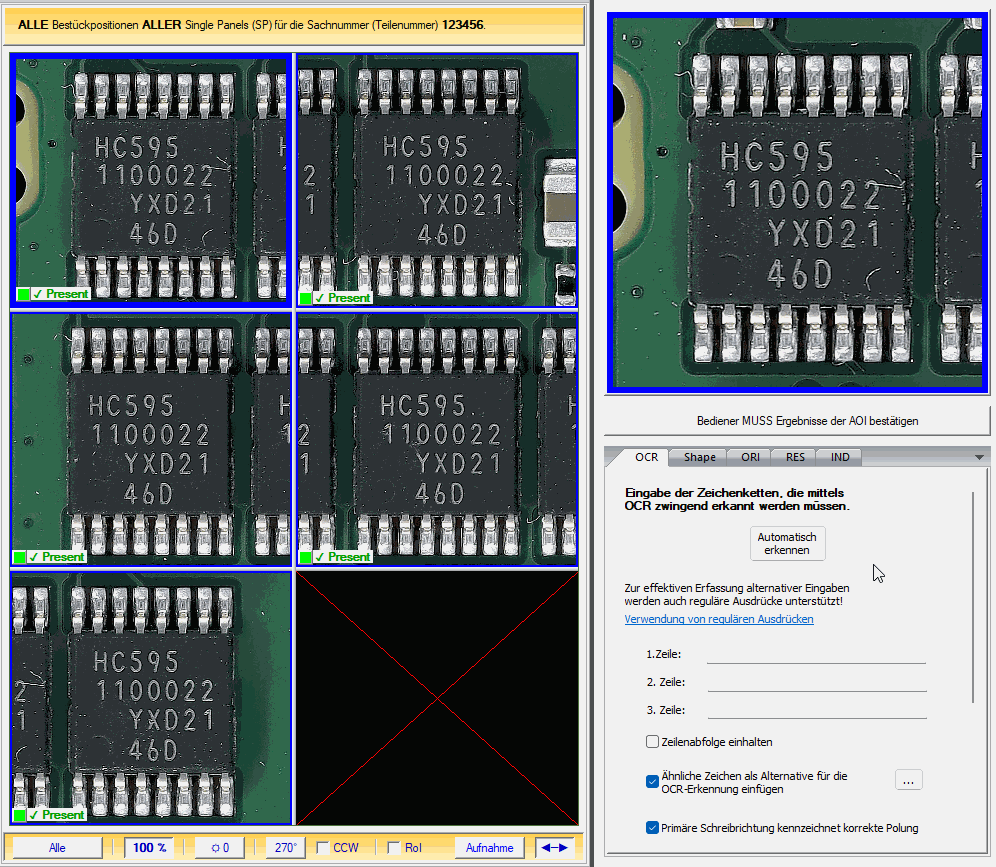996x867 pixels.
Task: Open the tab overflow dropdown arrow
Action: pos(979,457)
